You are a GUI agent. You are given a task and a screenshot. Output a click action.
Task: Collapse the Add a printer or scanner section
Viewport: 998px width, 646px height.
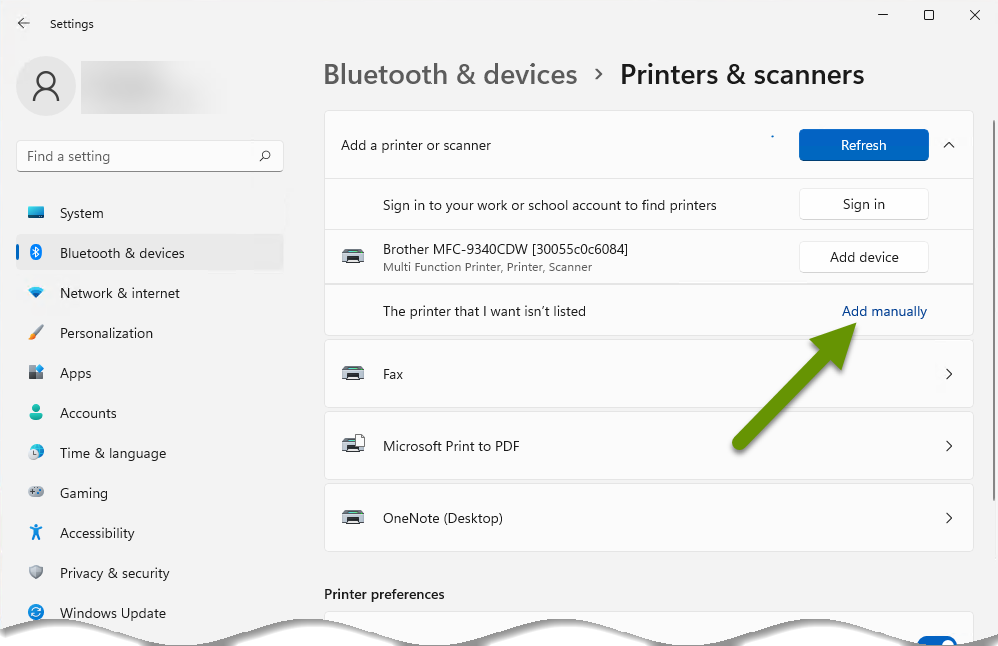click(x=949, y=145)
